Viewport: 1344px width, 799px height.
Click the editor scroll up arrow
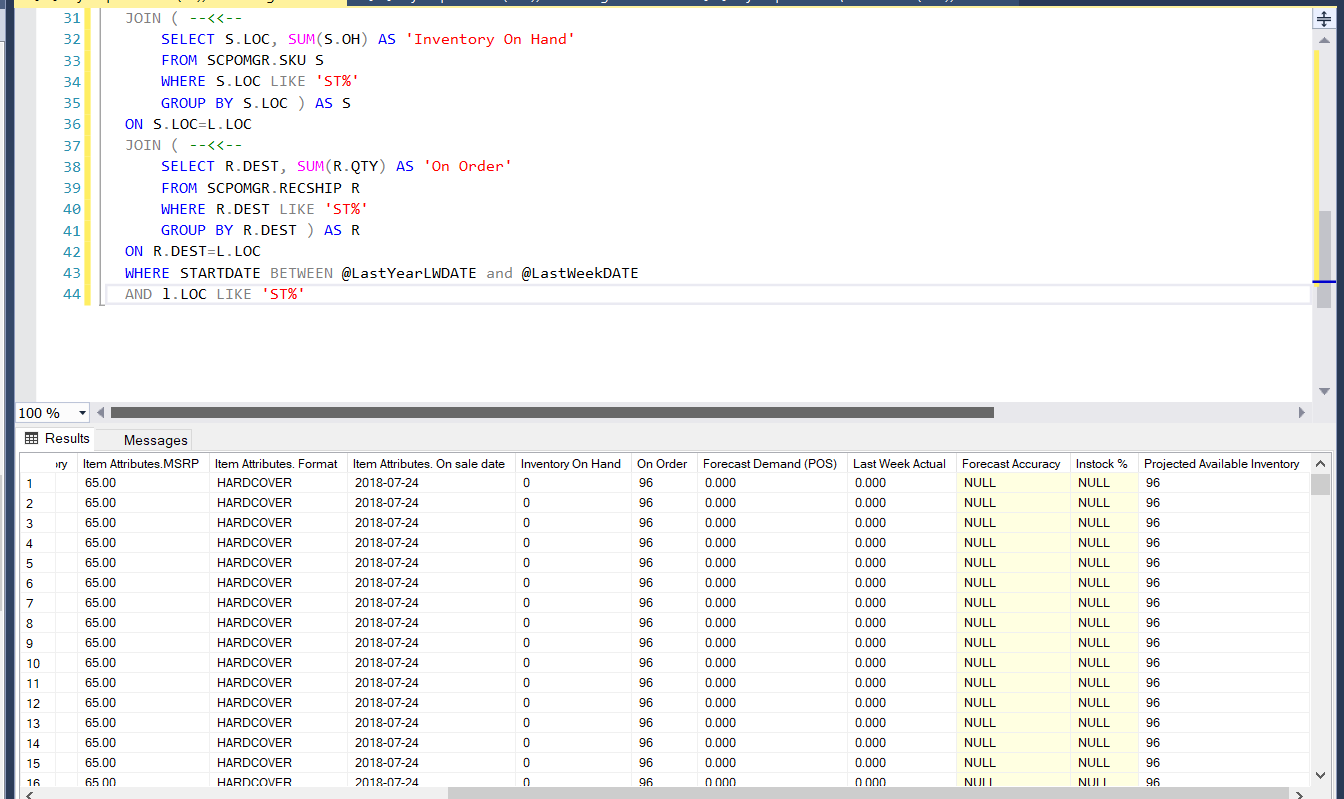[x=1325, y=38]
